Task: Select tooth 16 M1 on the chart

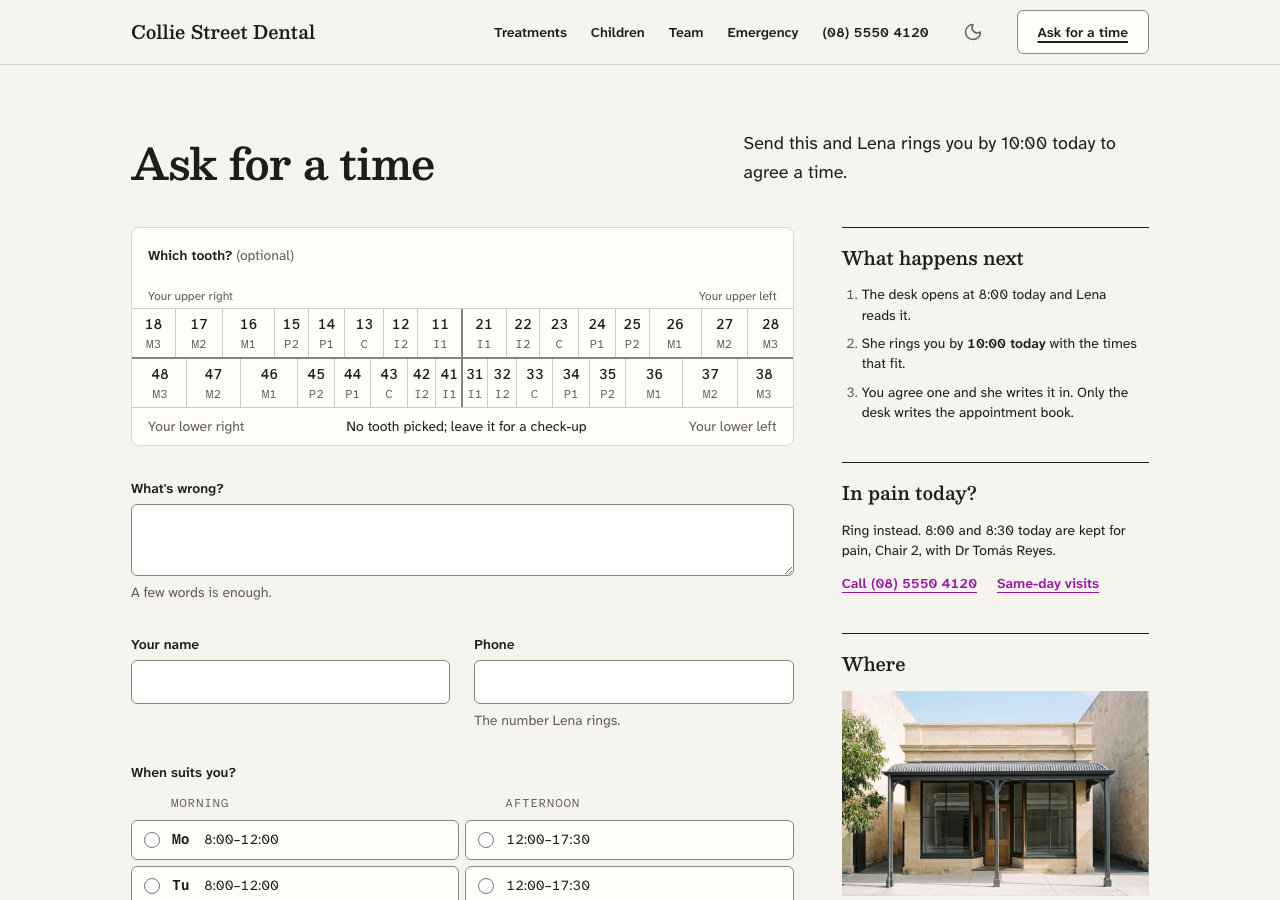Action: point(248,333)
